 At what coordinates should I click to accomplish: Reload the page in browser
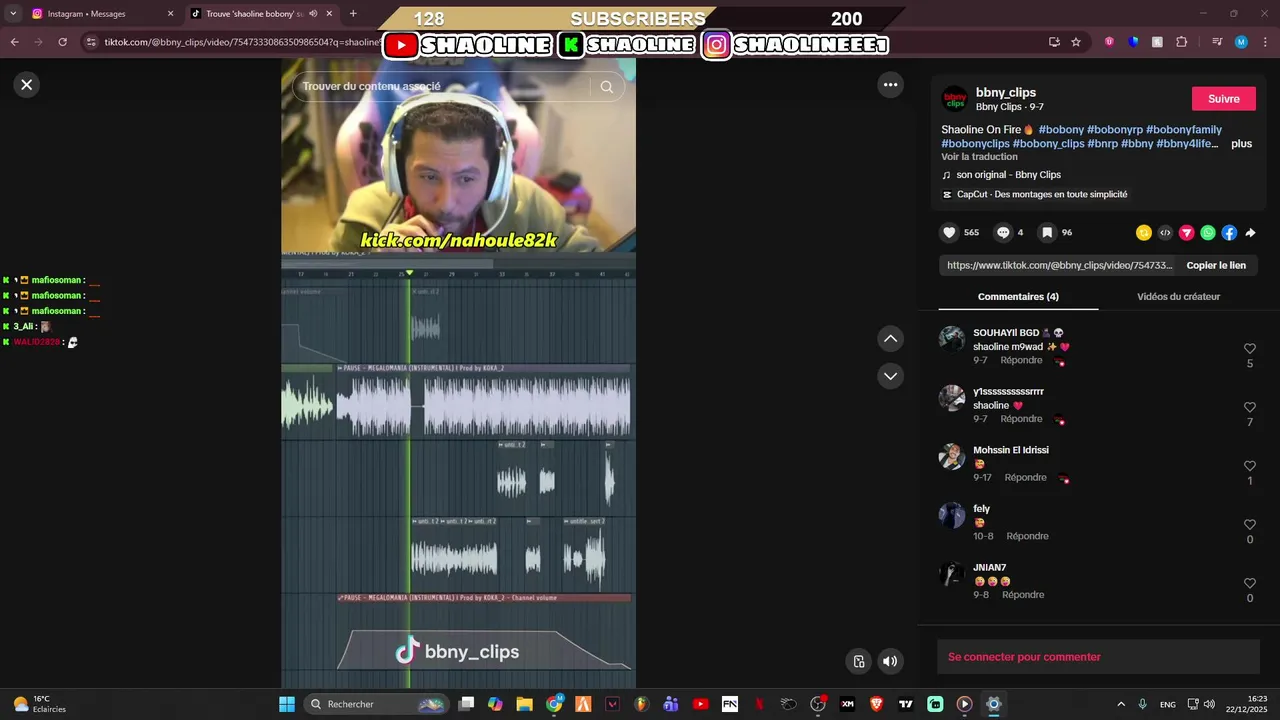pyautogui.click(x=62, y=42)
